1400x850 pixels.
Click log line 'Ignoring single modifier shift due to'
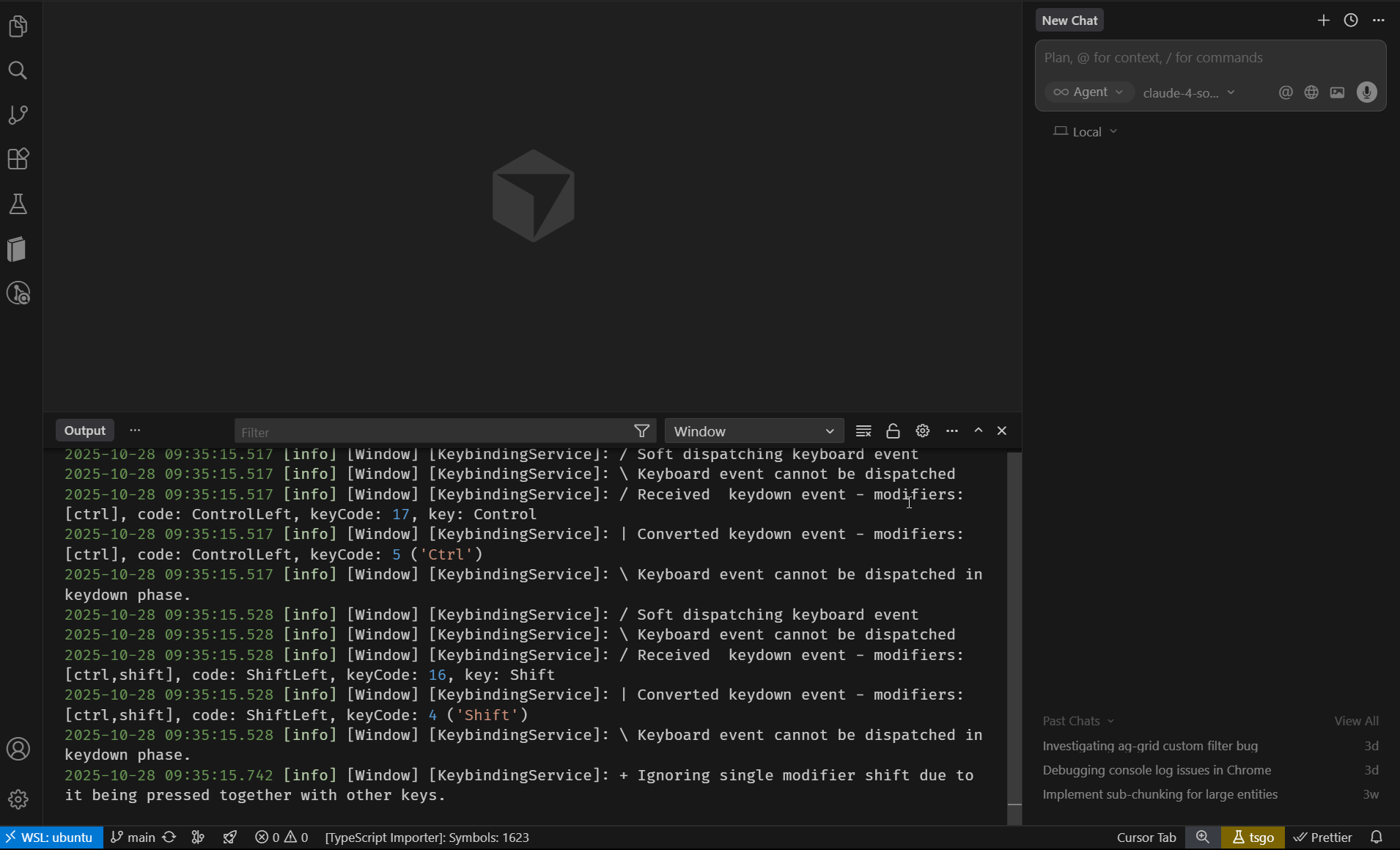coord(805,775)
